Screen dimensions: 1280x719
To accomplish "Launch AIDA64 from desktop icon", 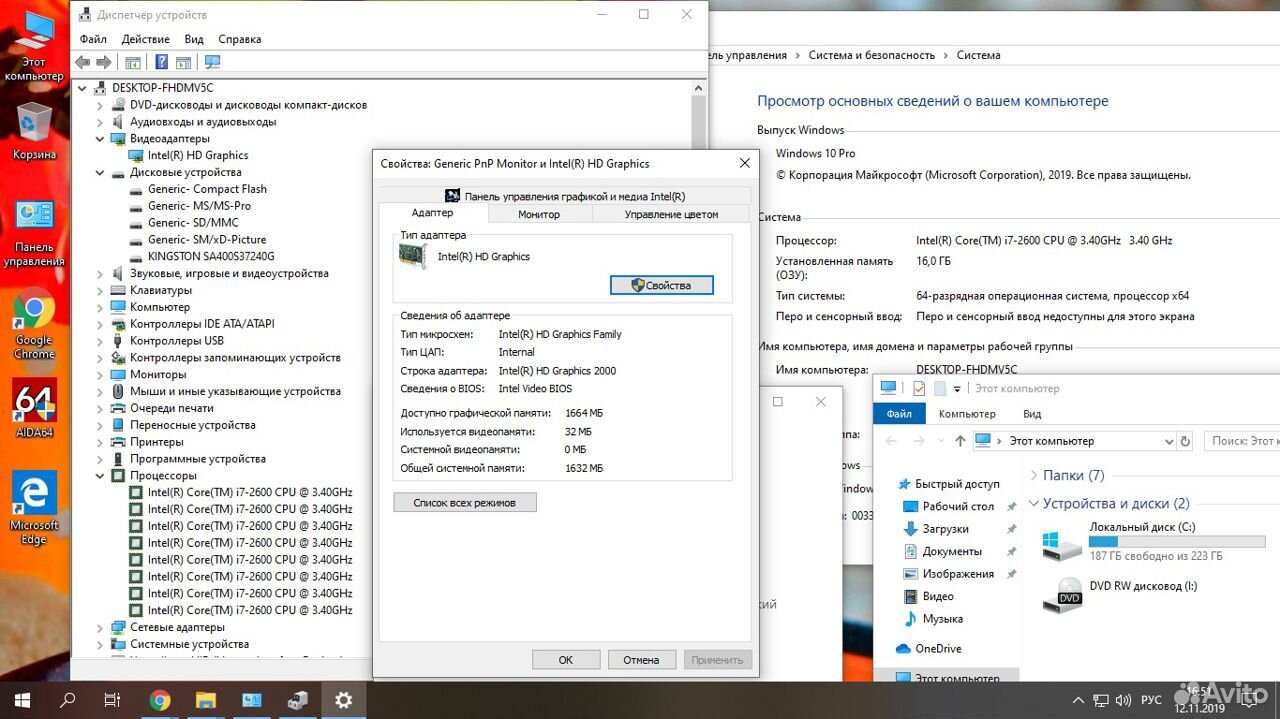I will (x=34, y=407).
